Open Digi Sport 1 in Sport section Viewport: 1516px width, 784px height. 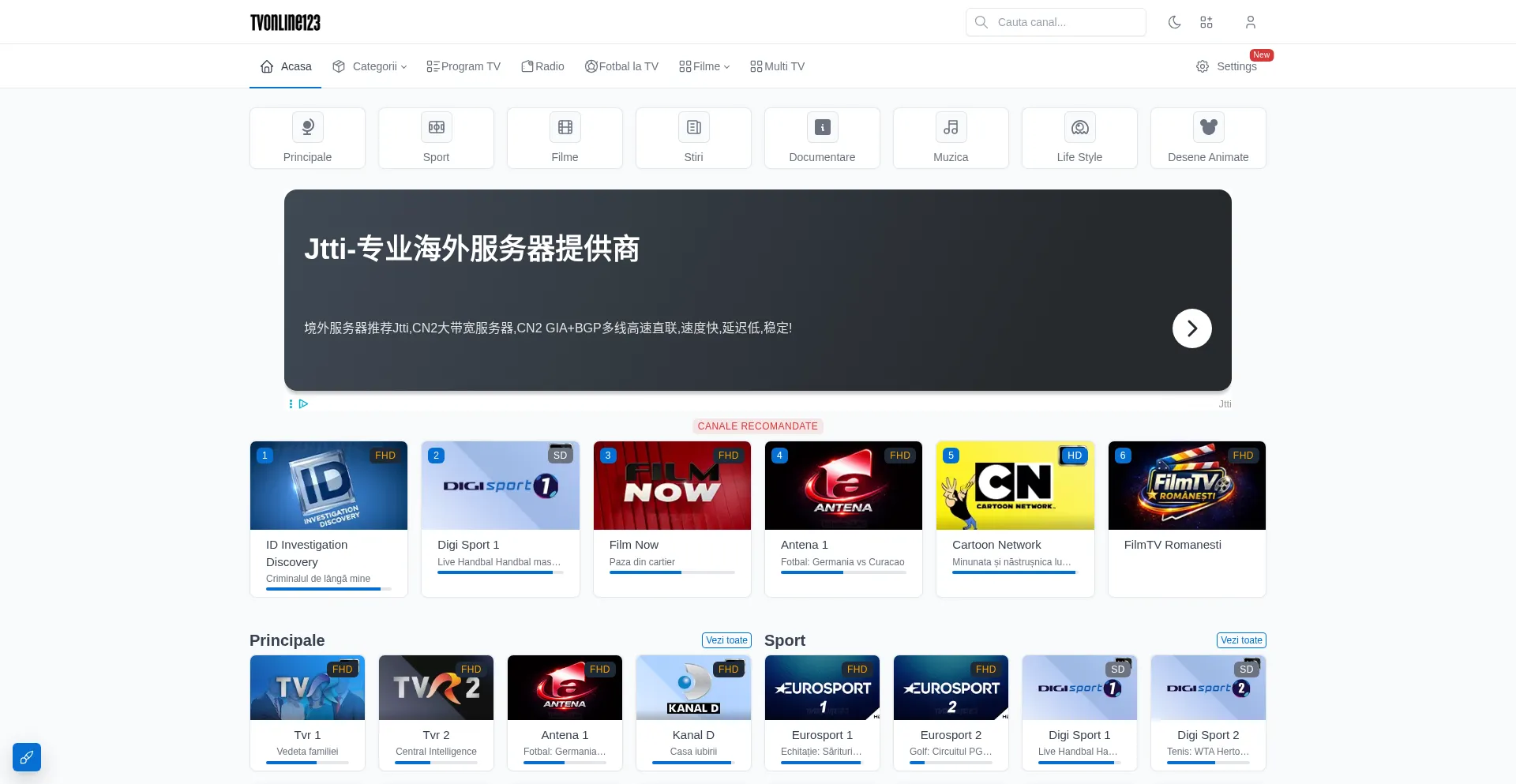[x=1080, y=713]
